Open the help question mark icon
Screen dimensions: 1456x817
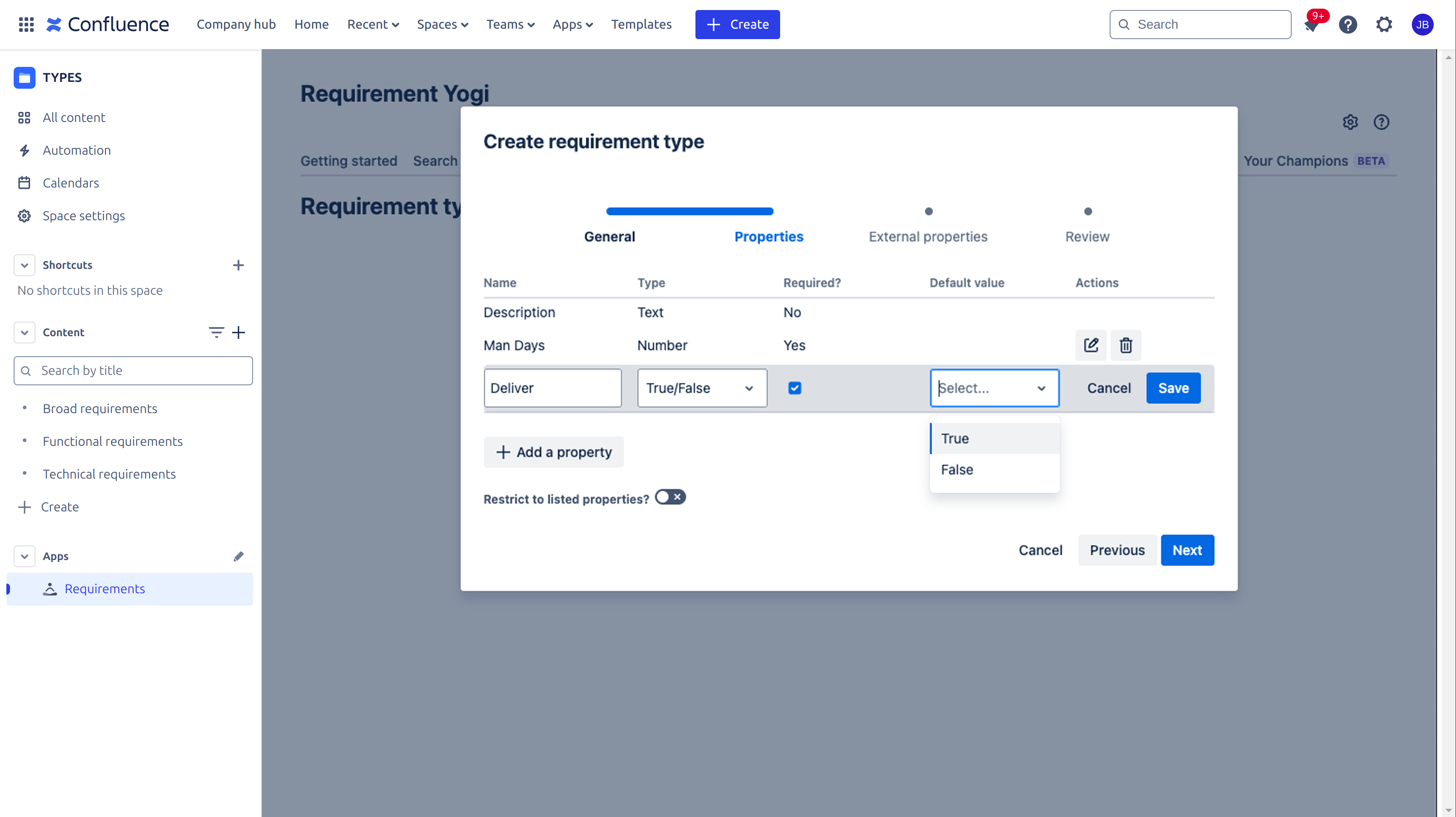tap(1348, 24)
